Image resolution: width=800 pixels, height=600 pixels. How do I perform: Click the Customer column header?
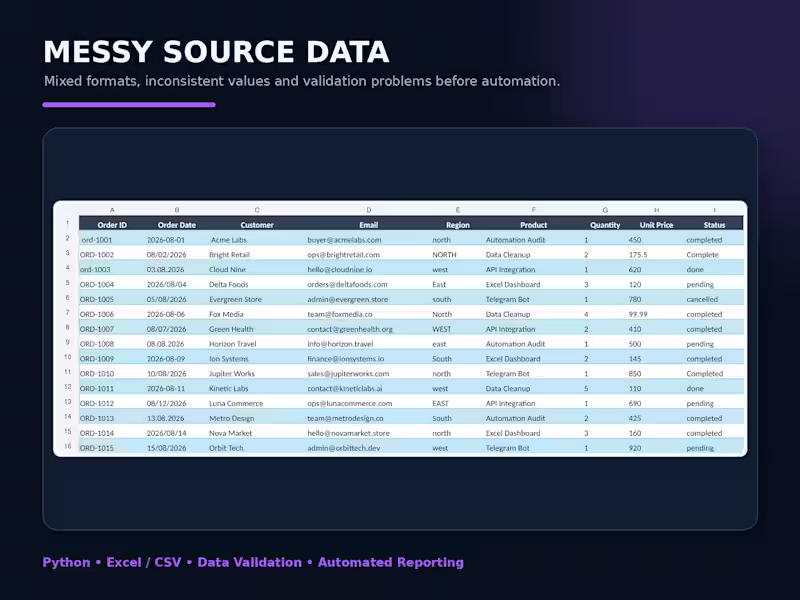click(257, 225)
